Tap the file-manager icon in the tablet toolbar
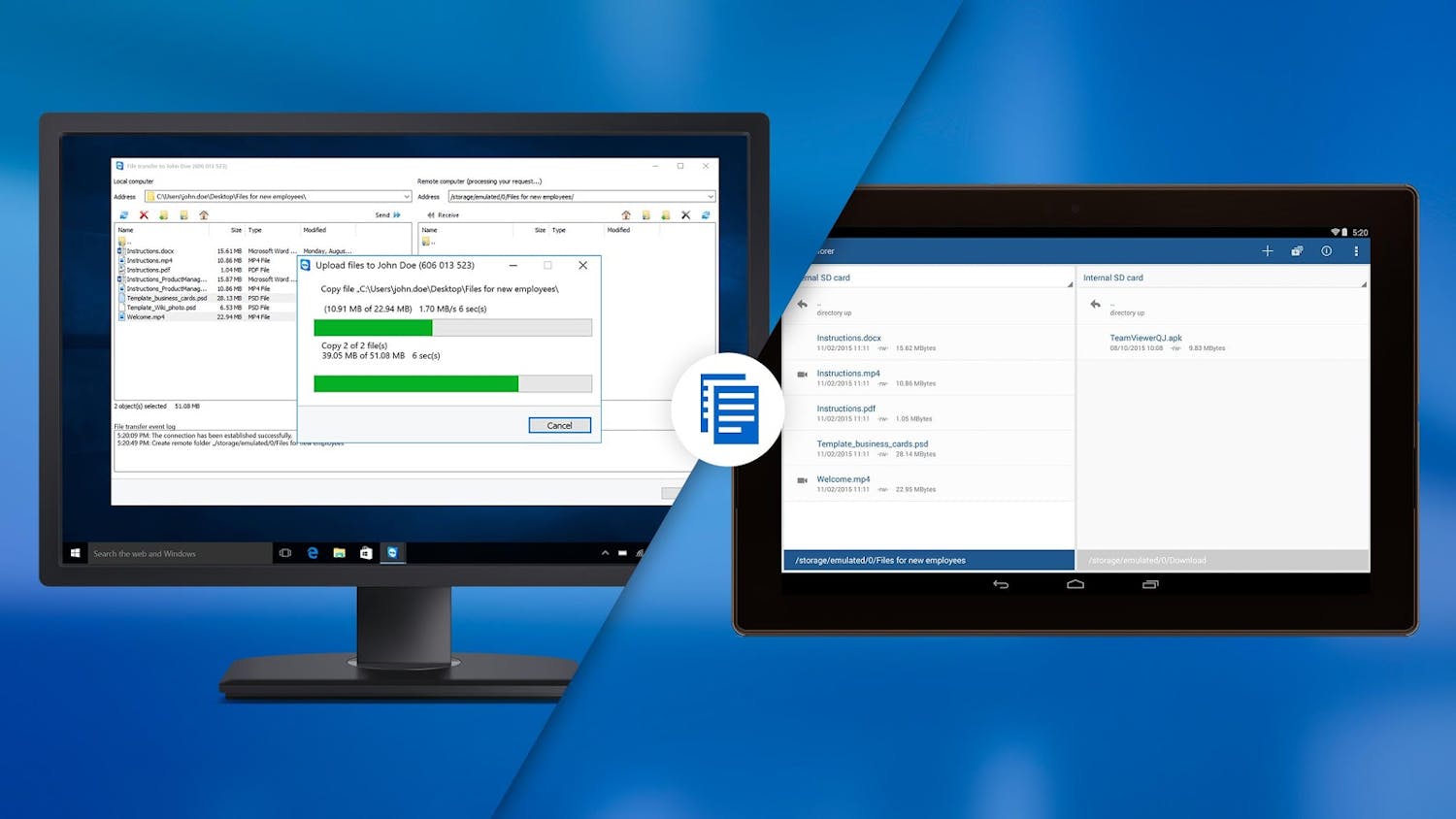Viewport: 1456px width, 819px height. tap(1297, 250)
